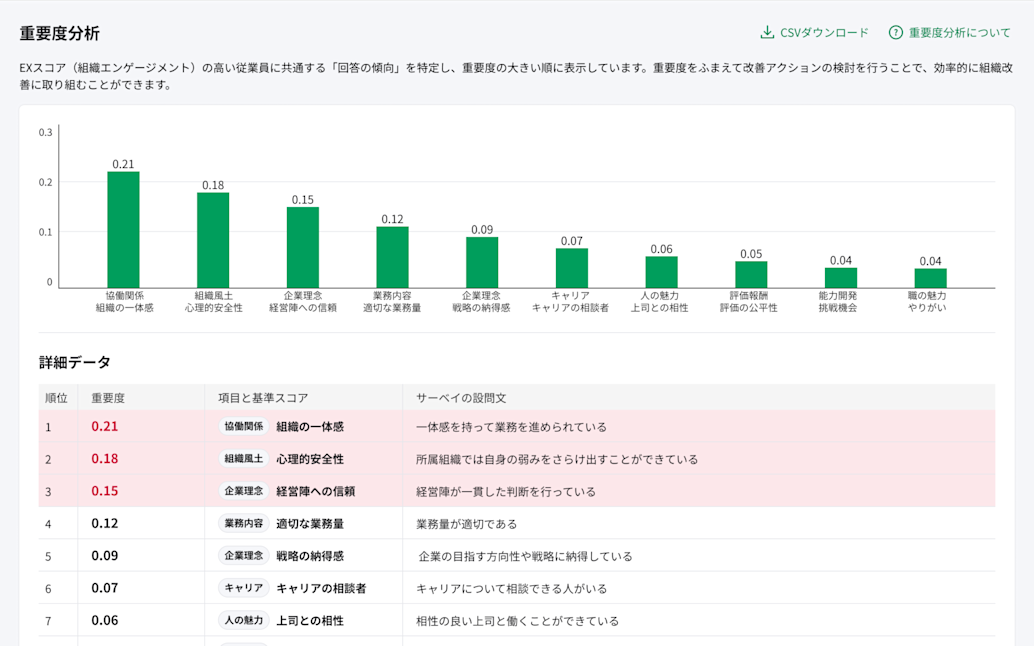
Task: Click the red 0.21 importance value
Action: coord(105,426)
